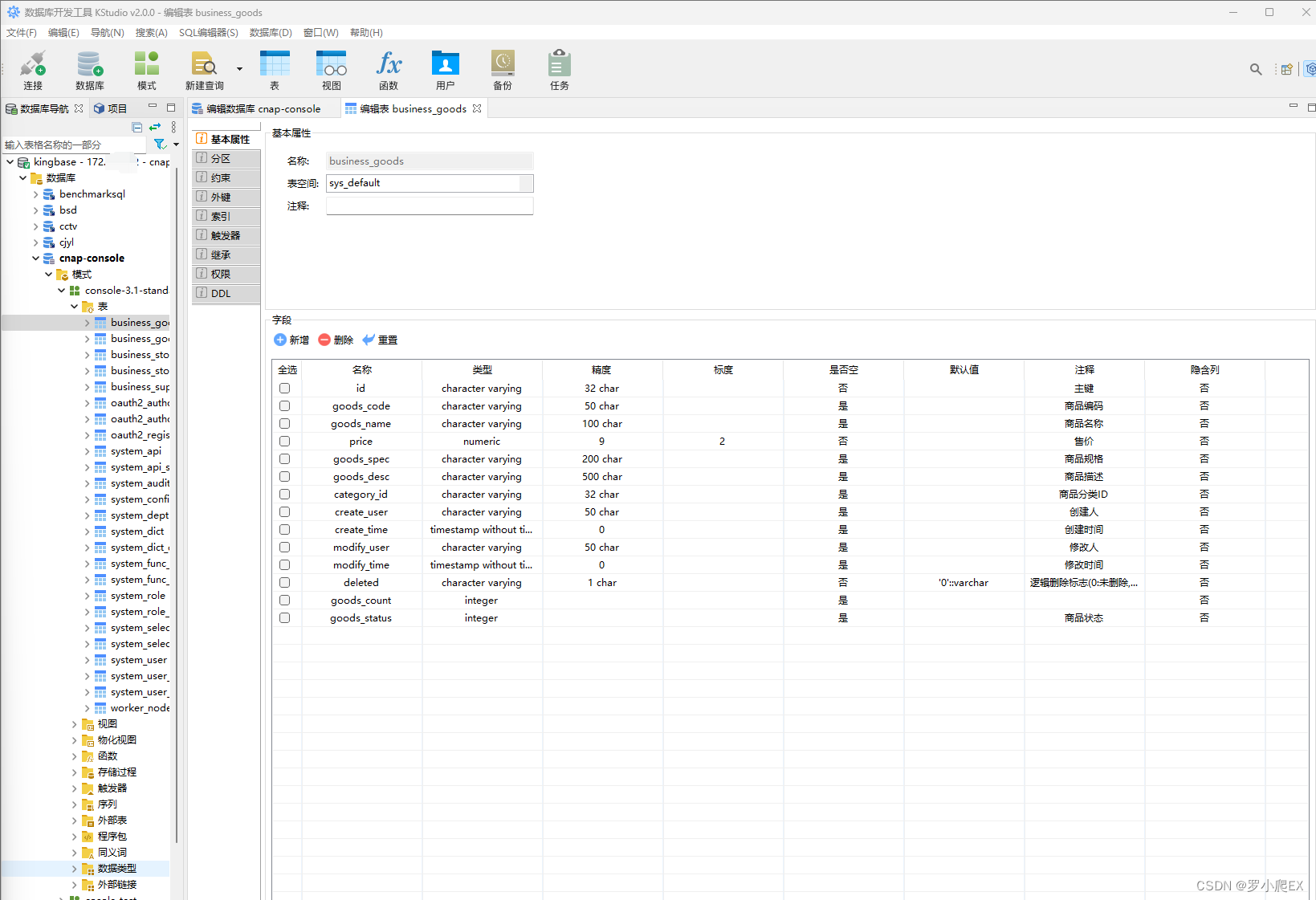
Task: Click the 函数 (fx) toolbar icon
Action: (389, 68)
